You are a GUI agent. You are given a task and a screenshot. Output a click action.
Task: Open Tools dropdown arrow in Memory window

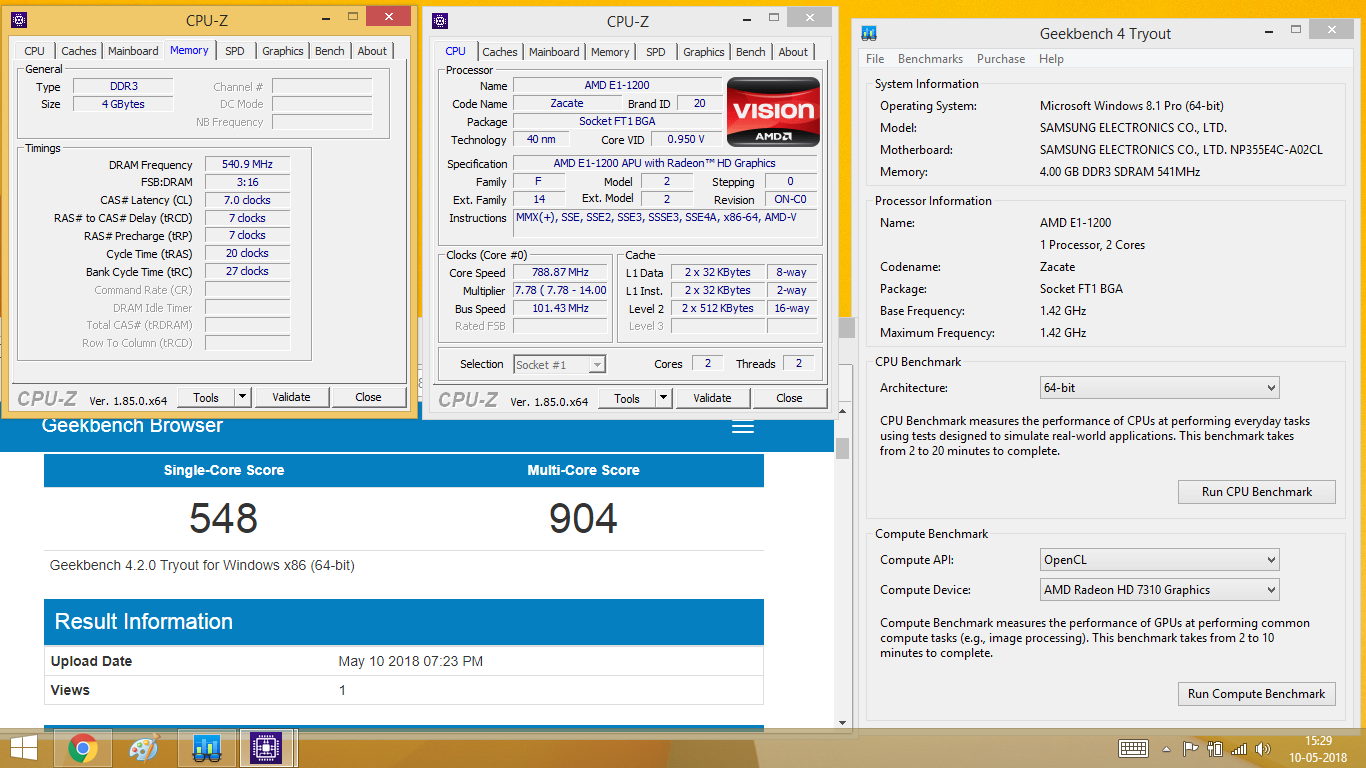click(242, 397)
